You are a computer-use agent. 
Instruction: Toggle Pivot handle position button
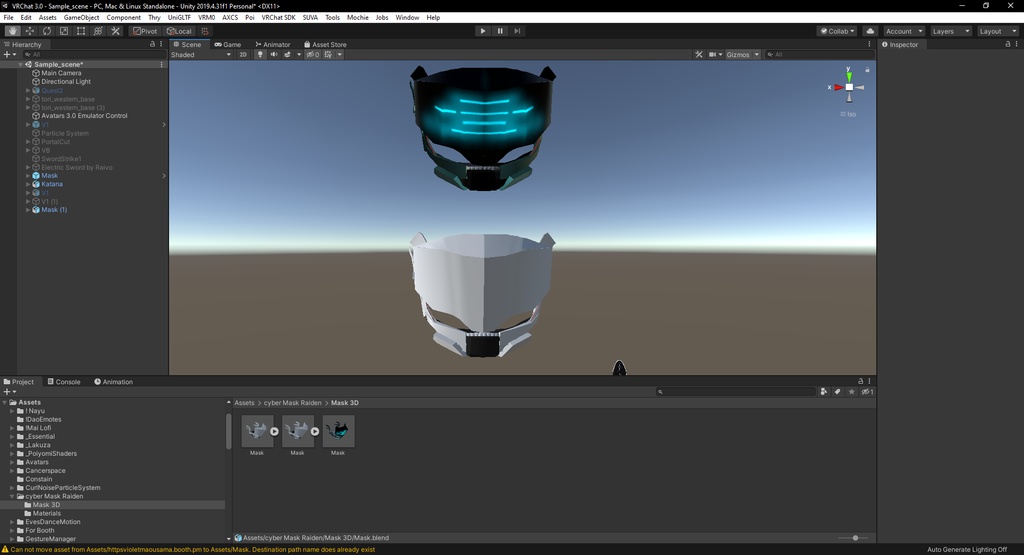coord(145,31)
